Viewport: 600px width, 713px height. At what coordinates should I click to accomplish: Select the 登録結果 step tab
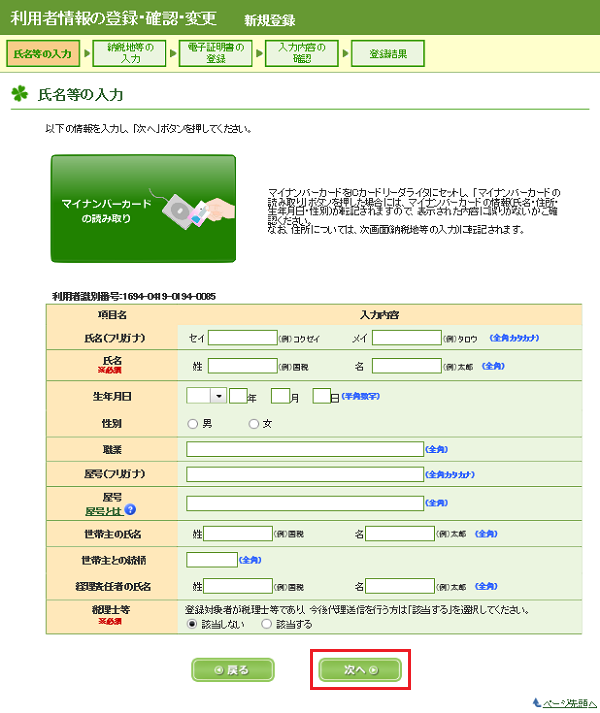point(388,54)
